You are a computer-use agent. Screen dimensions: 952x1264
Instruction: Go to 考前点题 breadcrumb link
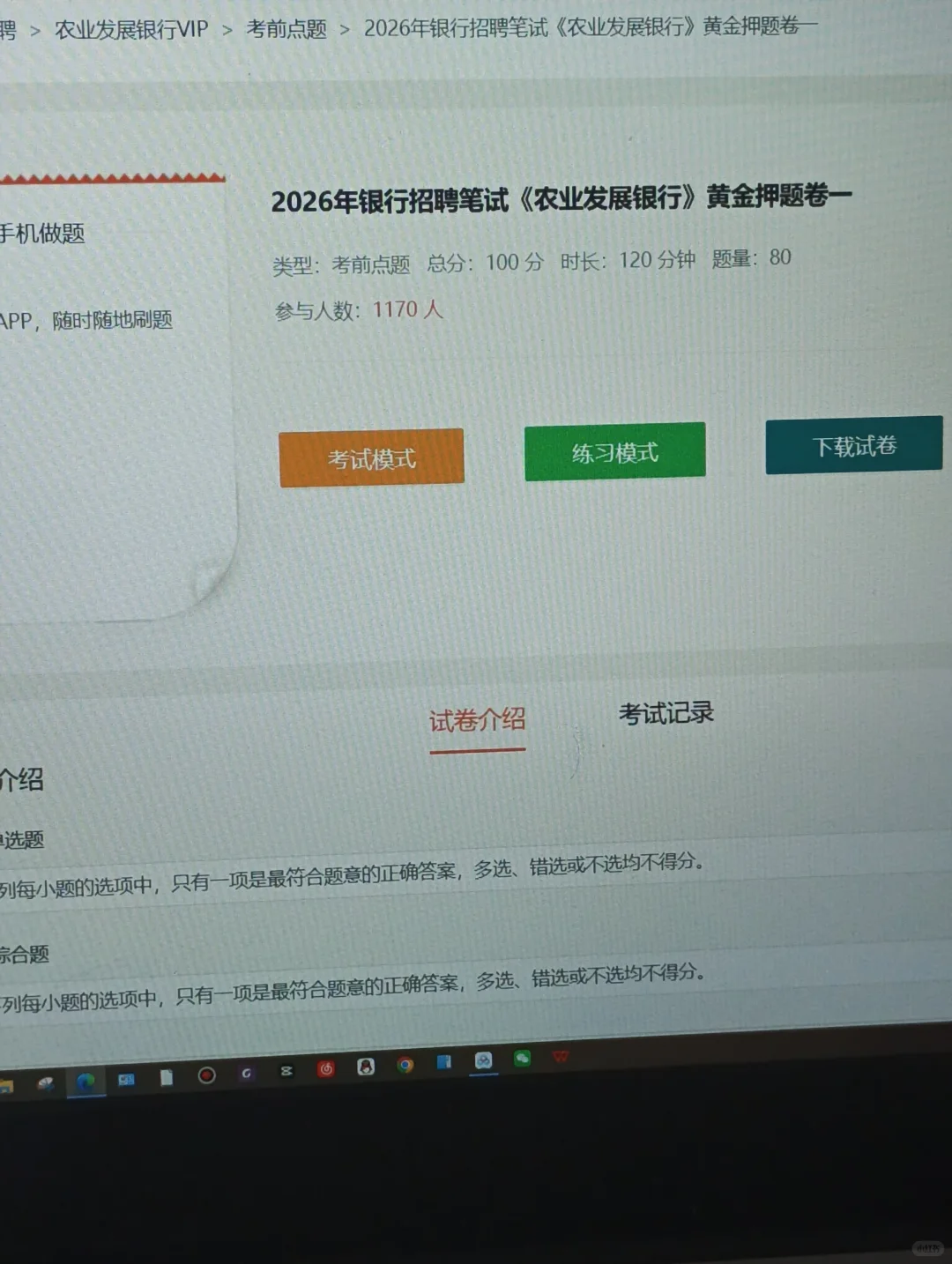click(x=286, y=29)
